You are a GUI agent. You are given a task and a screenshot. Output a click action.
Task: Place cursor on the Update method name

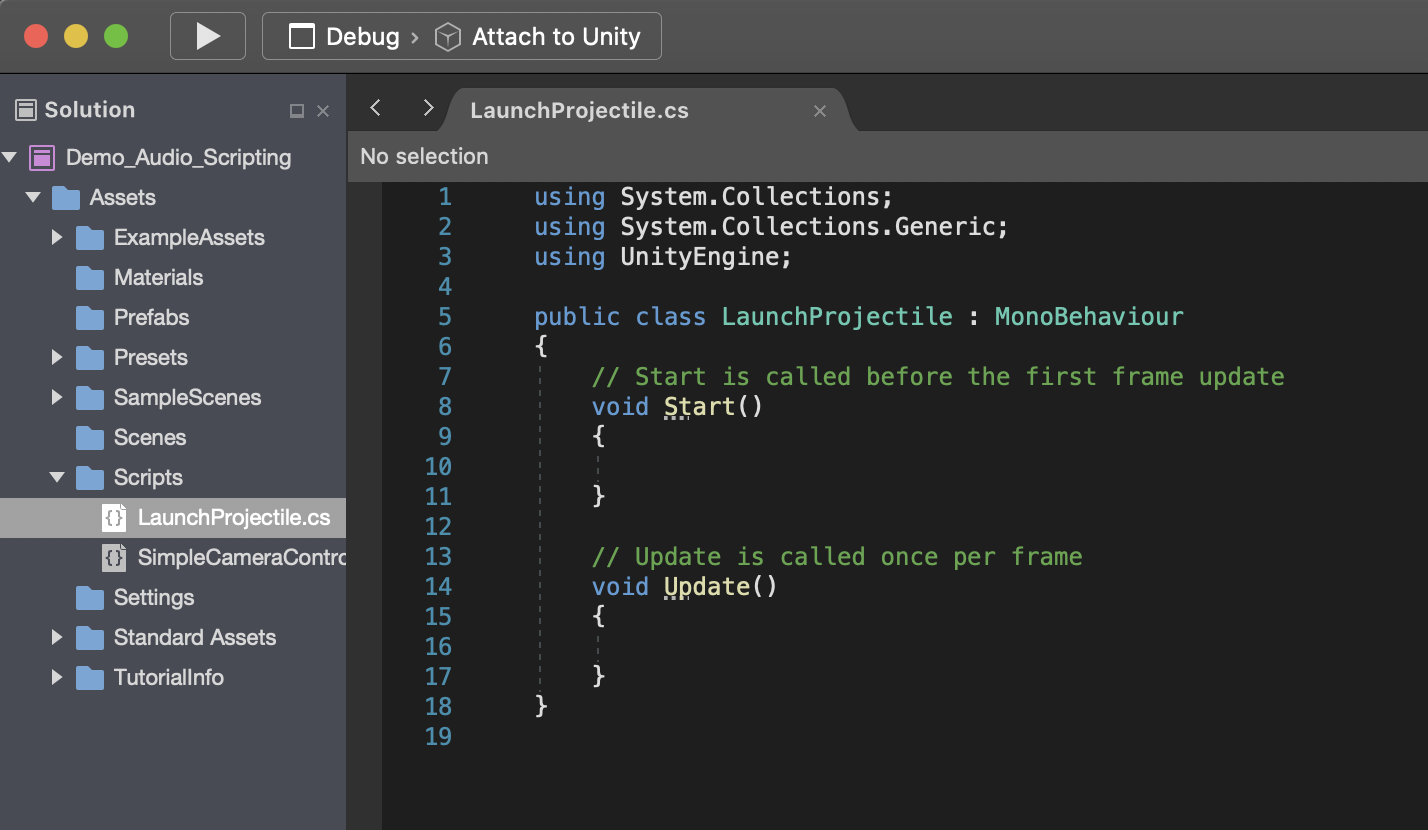tap(706, 586)
